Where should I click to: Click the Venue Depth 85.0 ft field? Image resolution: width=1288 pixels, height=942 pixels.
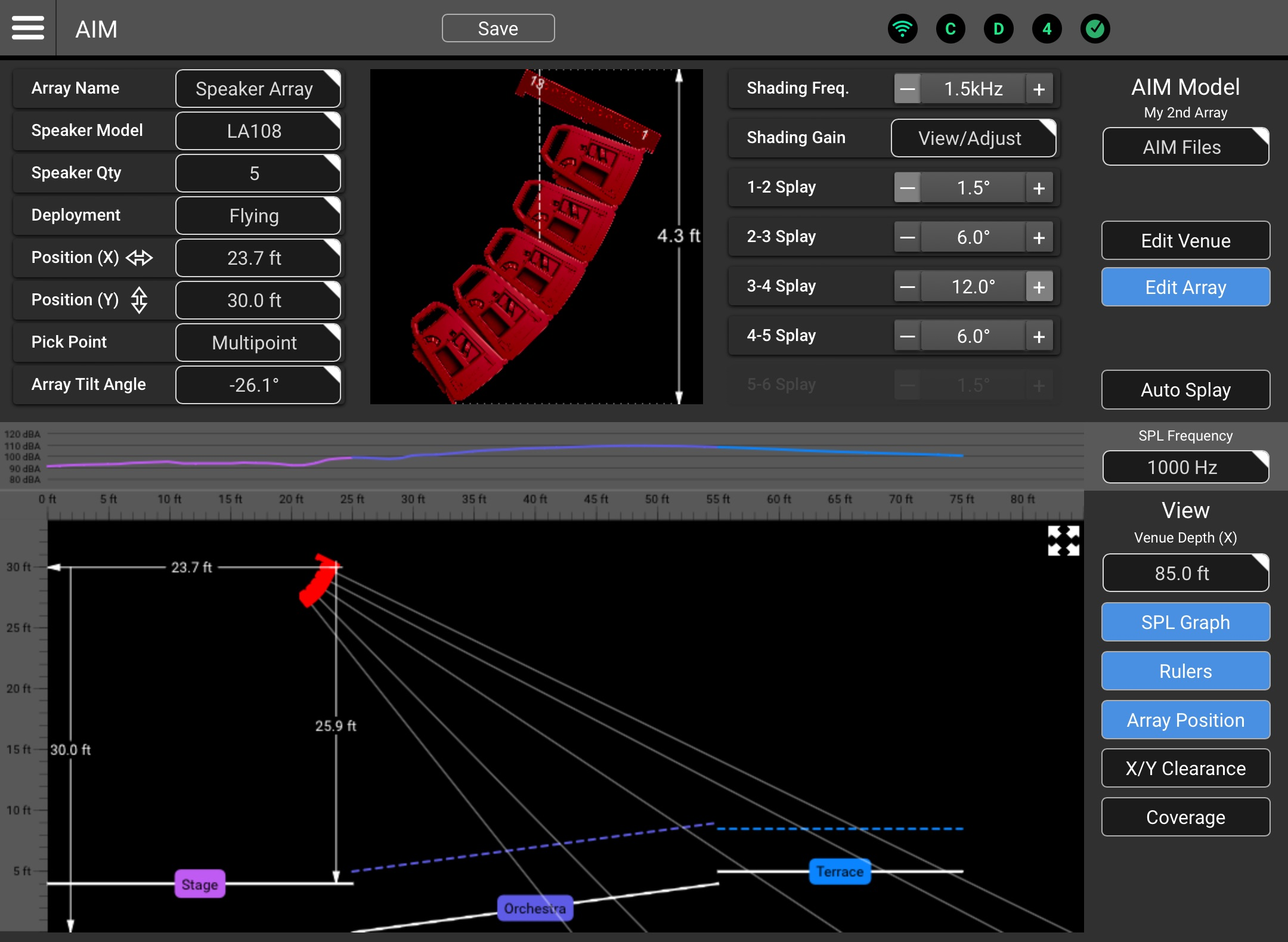tap(1185, 573)
